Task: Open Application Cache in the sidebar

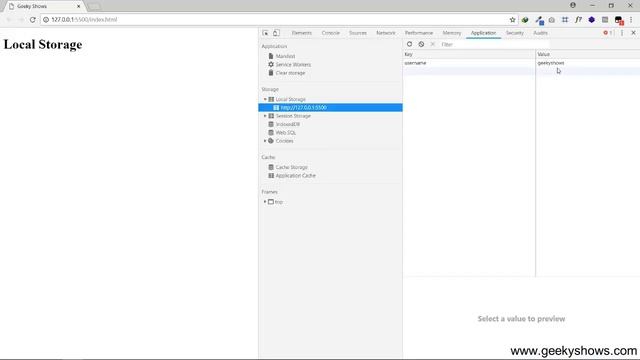Action: (296, 176)
